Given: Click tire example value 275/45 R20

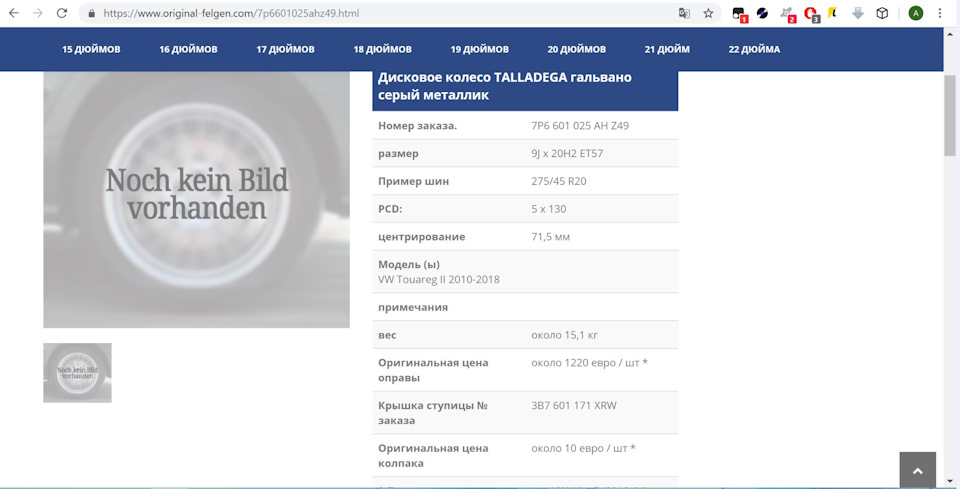Looking at the screenshot, I should pyautogui.click(x=559, y=181).
